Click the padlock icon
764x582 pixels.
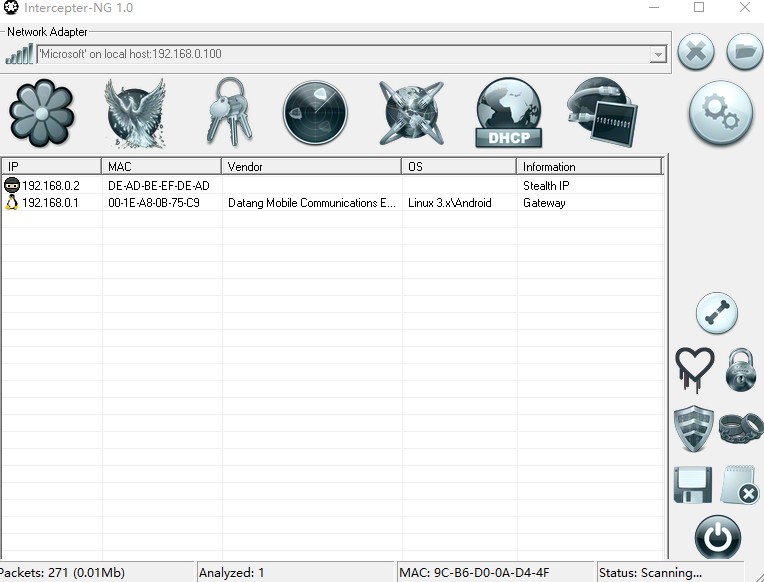[x=741, y=369]
